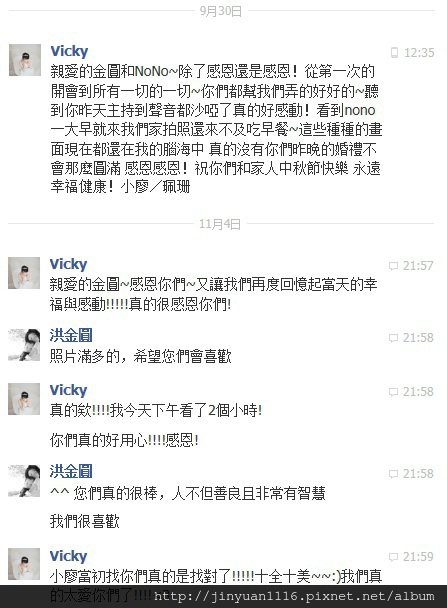Click the Vicky name above 真的欸

[x=68, y=390]
